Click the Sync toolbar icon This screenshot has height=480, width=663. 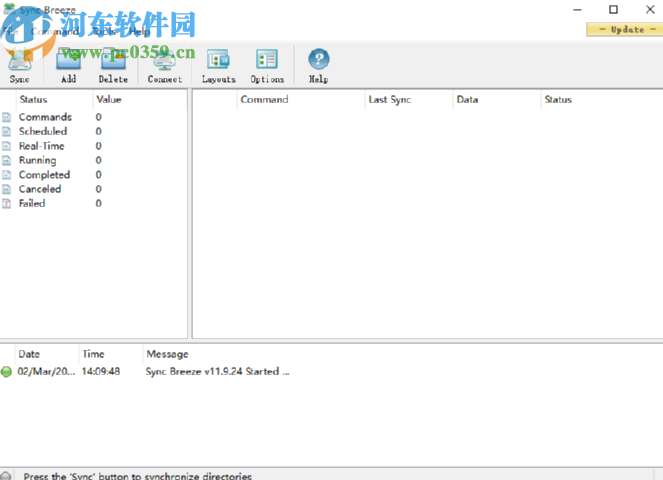tap(19, 66)
